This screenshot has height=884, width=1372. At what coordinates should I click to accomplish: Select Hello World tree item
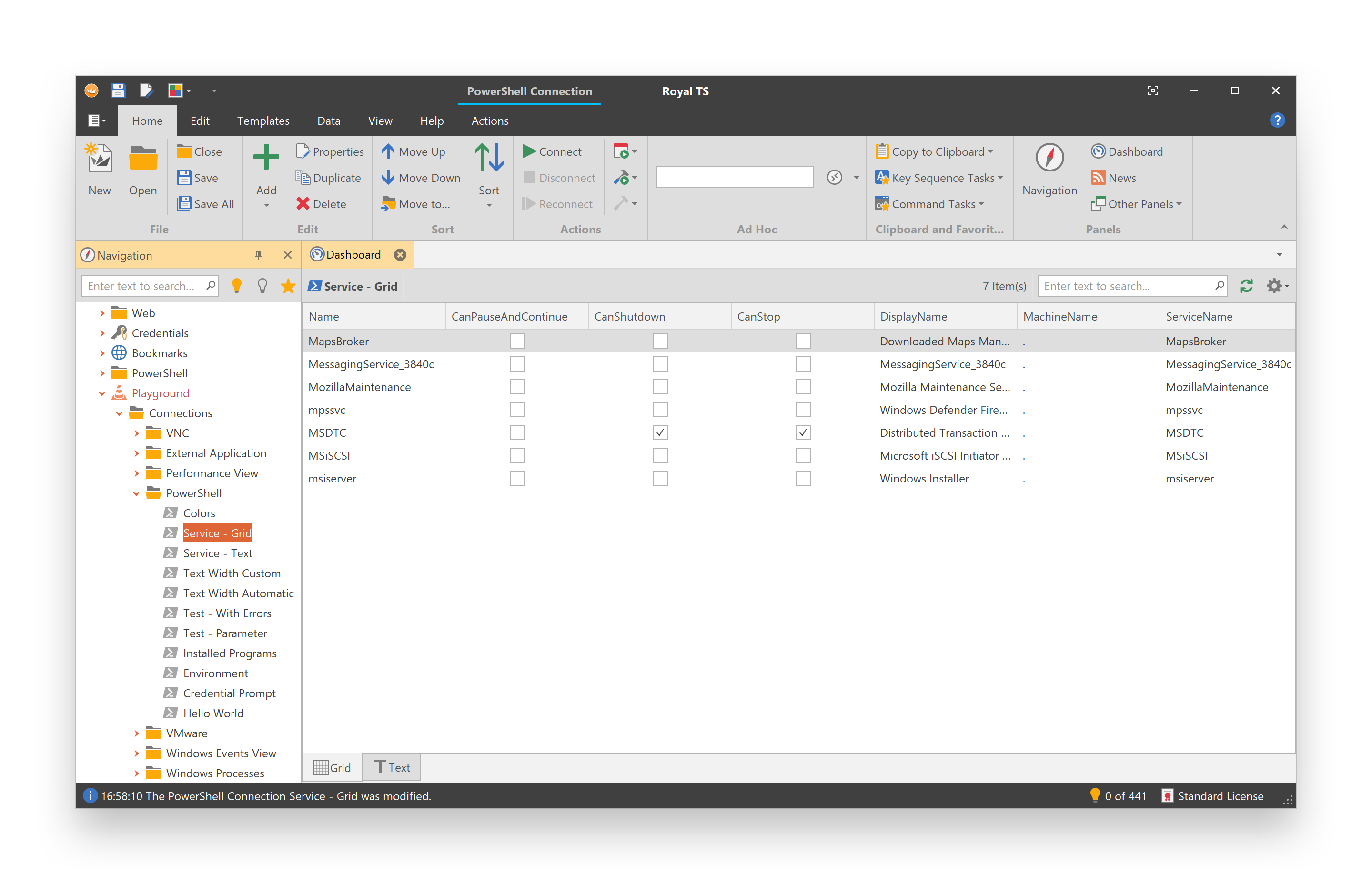tap(213, 713)
